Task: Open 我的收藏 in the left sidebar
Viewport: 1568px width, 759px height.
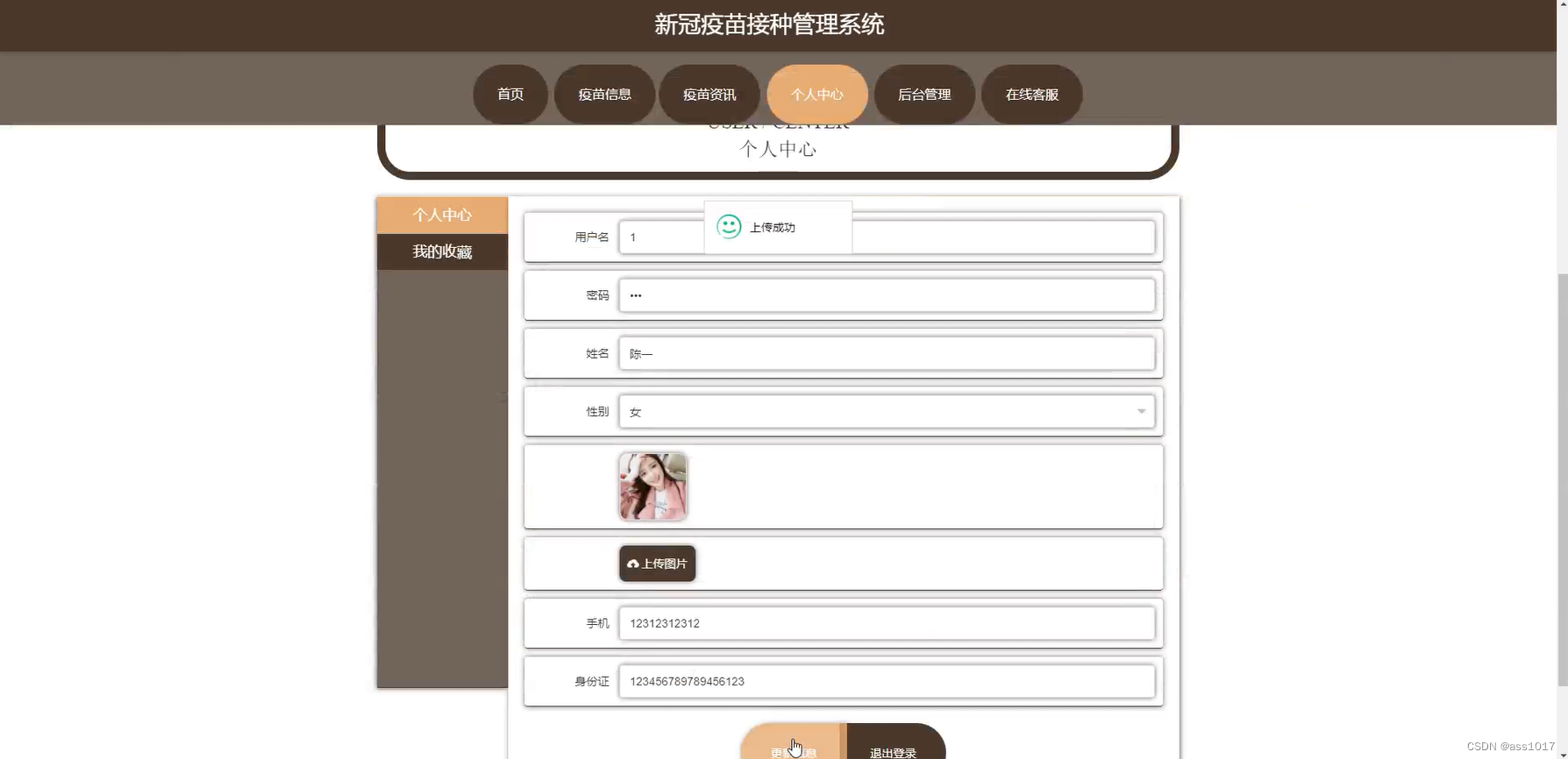Action: [x=442, y=252]
